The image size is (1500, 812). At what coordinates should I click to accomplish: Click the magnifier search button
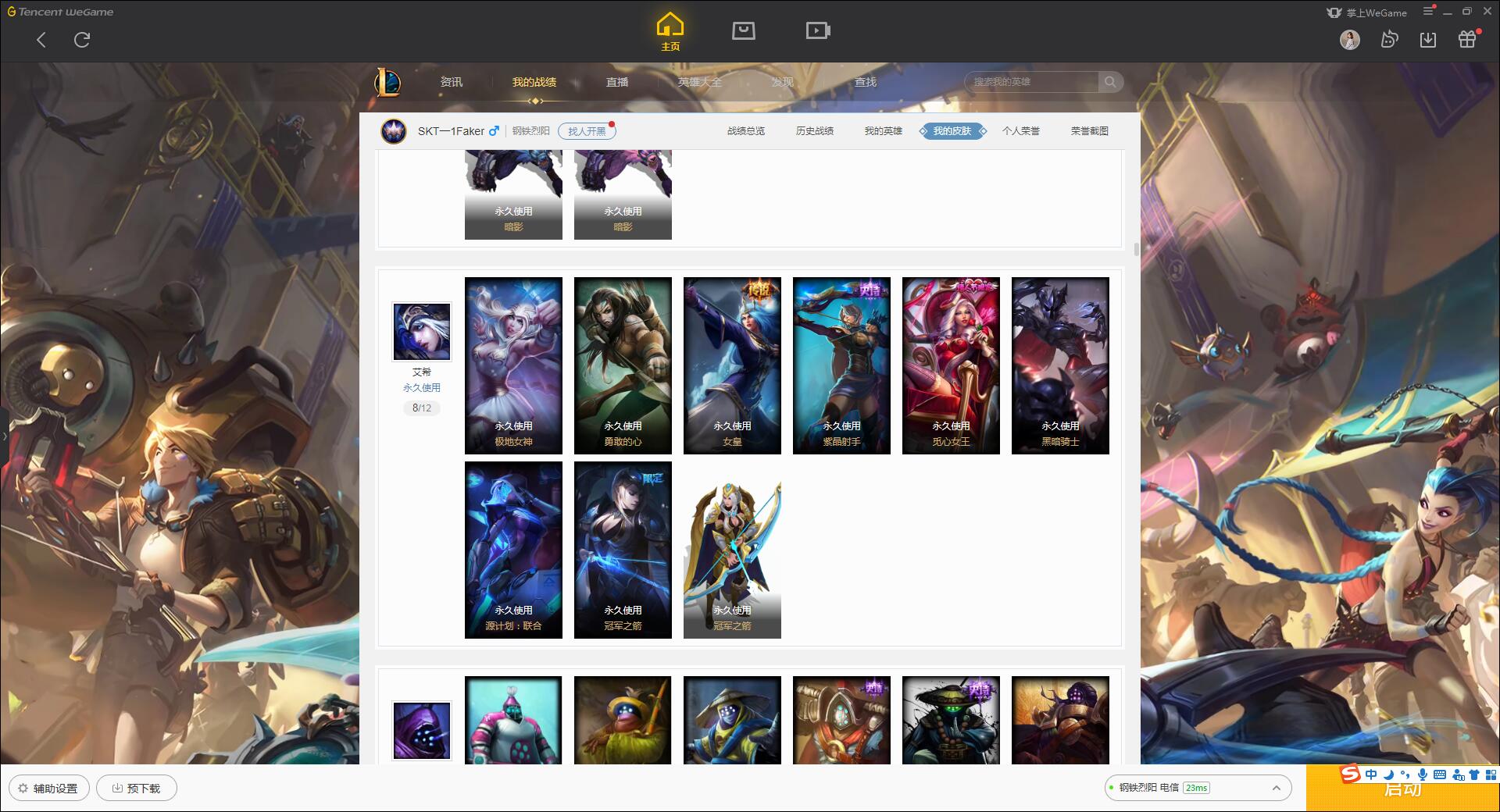click(1110, 82)
